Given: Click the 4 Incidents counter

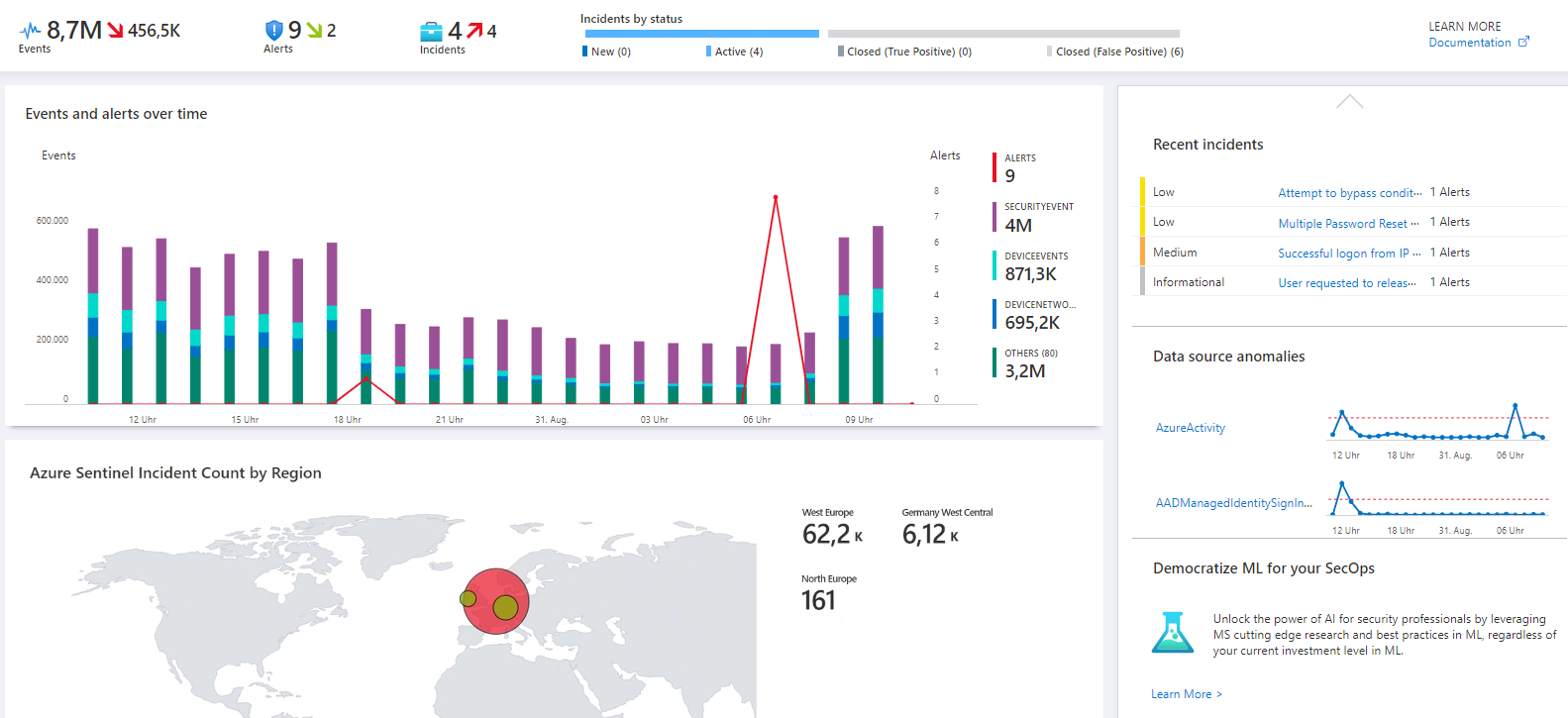Looking at the screenshot, I should 455,31.
